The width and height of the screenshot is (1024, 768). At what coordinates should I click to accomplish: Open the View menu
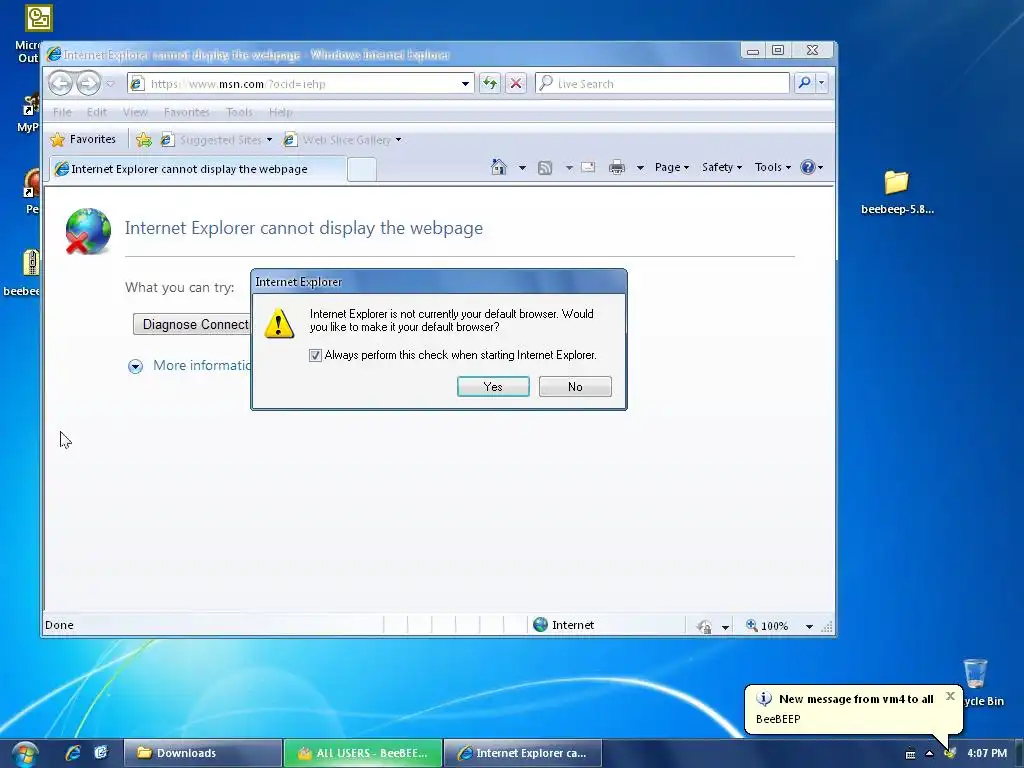135,112
